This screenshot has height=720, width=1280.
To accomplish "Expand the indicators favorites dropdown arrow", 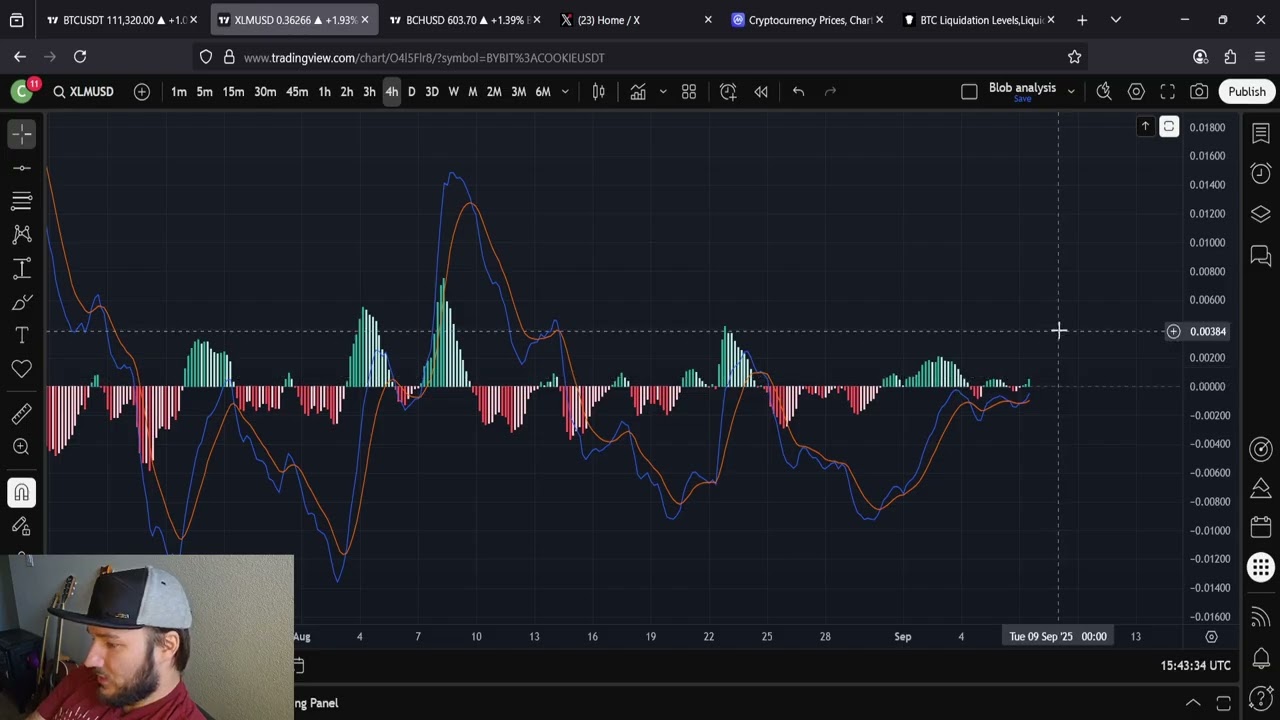I will (662, 92).
